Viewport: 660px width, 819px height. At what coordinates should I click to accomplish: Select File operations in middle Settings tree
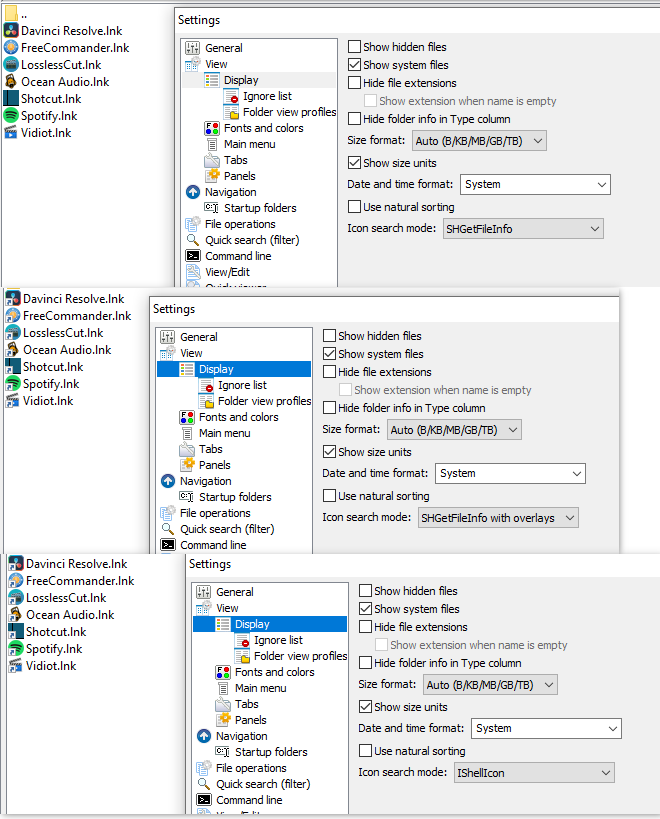[215, 513]
